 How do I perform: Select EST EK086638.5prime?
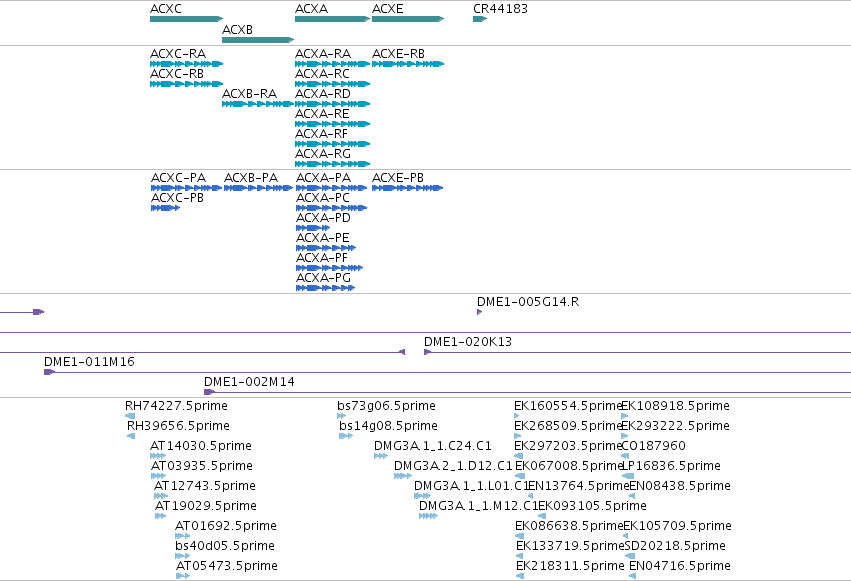(x=519, y=537)
